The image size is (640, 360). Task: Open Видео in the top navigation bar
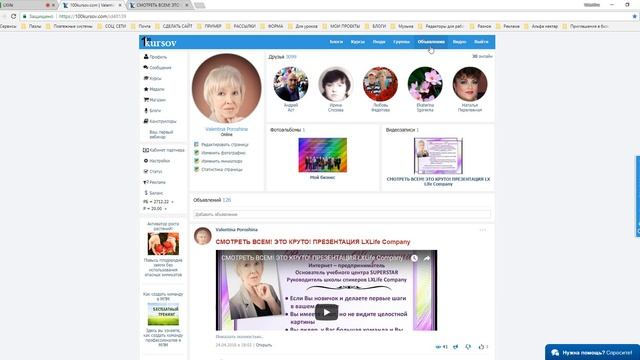tap(459, 42)
